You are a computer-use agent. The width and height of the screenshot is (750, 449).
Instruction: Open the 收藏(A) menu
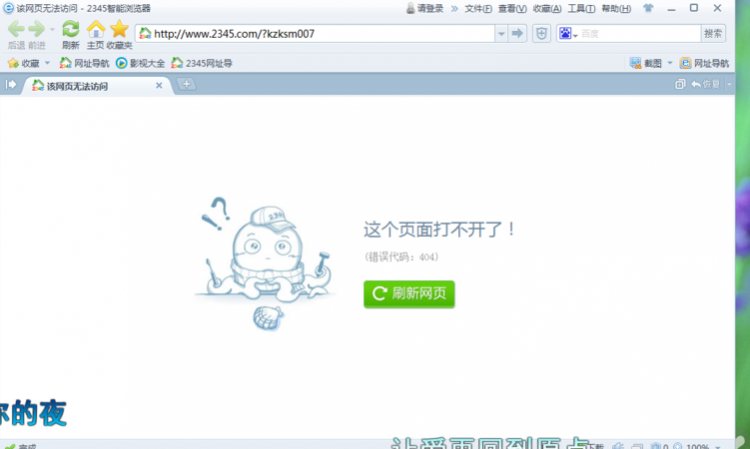point(547,9)
